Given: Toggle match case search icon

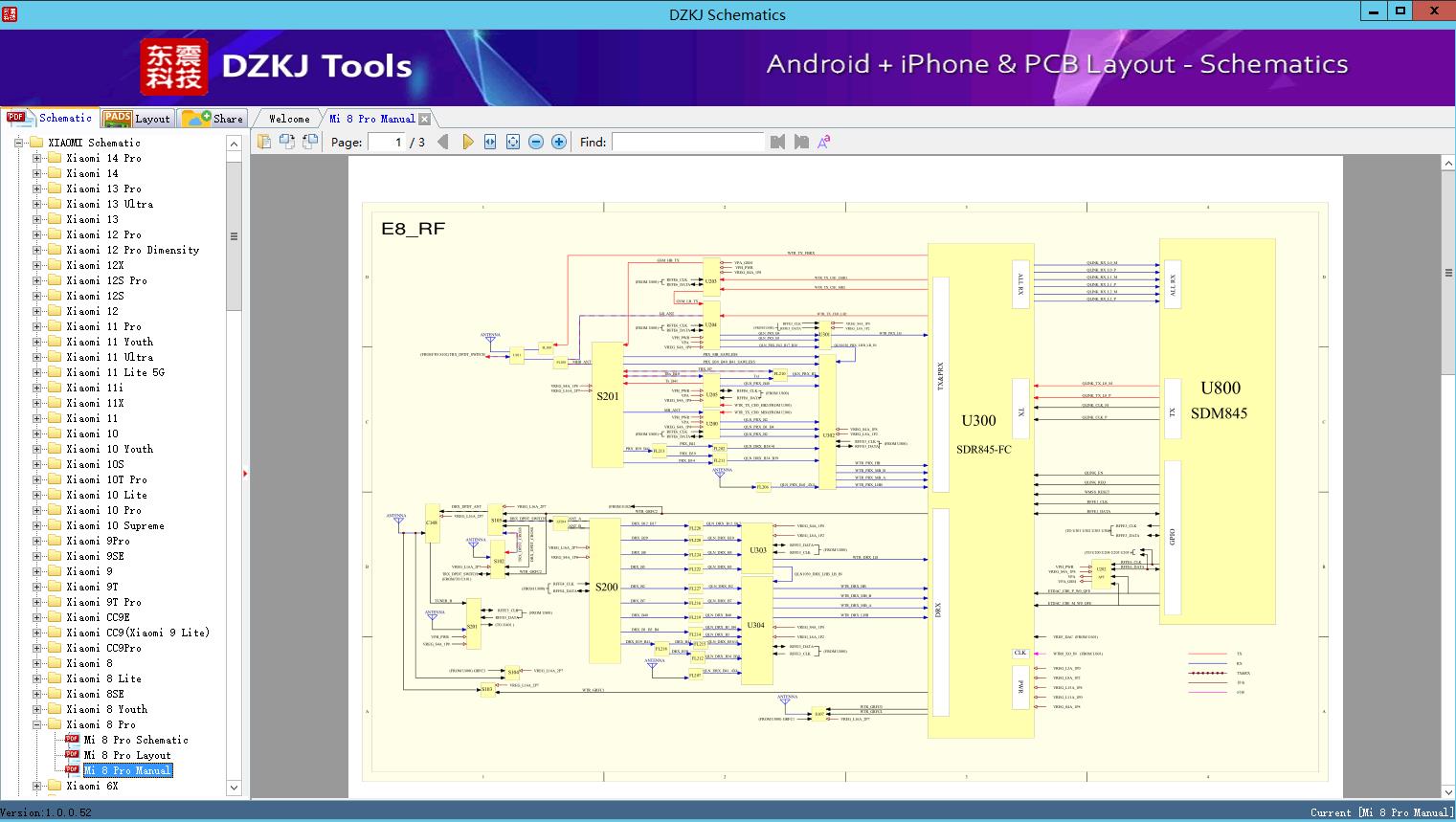Looking at the screenshot, I should (x=823, y=142).
